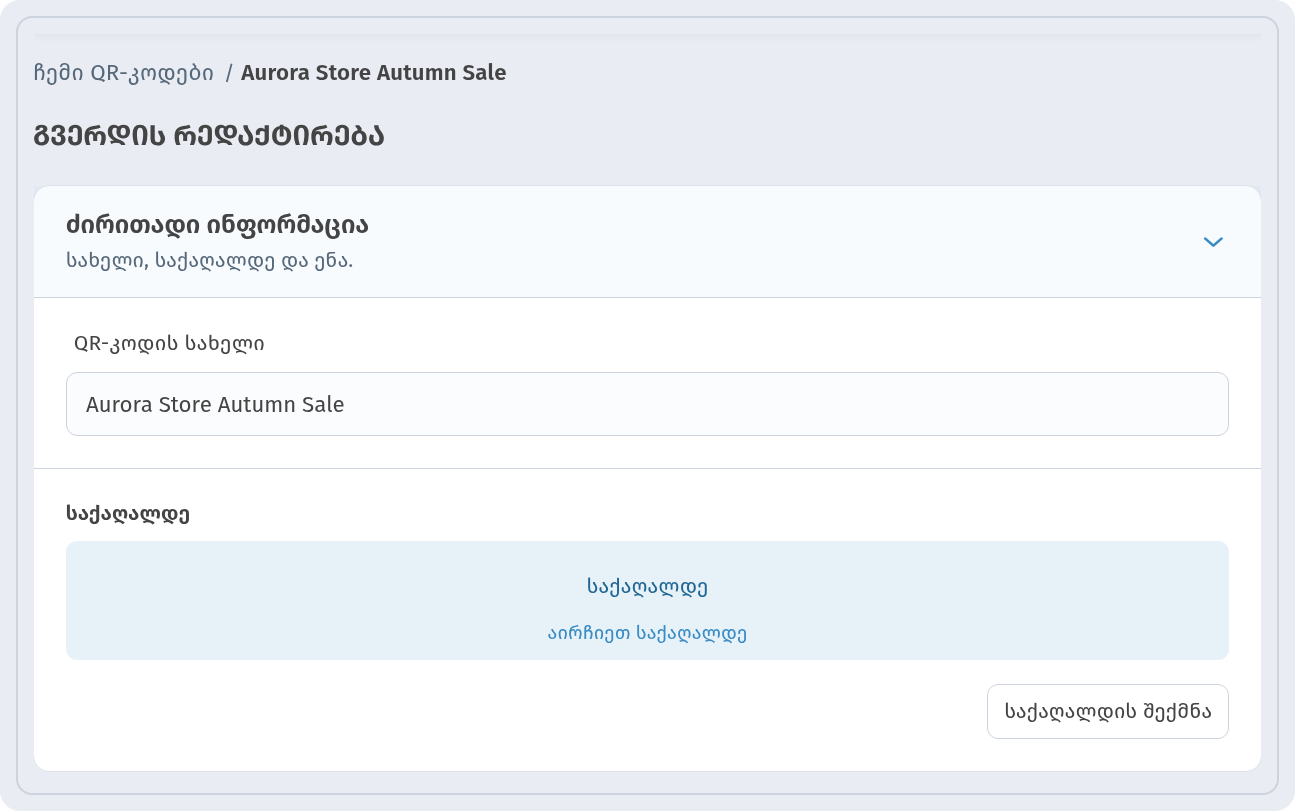Place cursor after Sale in name field
Image resolution: width=1295 pixels, height=811 pixels.
tap(347, 405)
